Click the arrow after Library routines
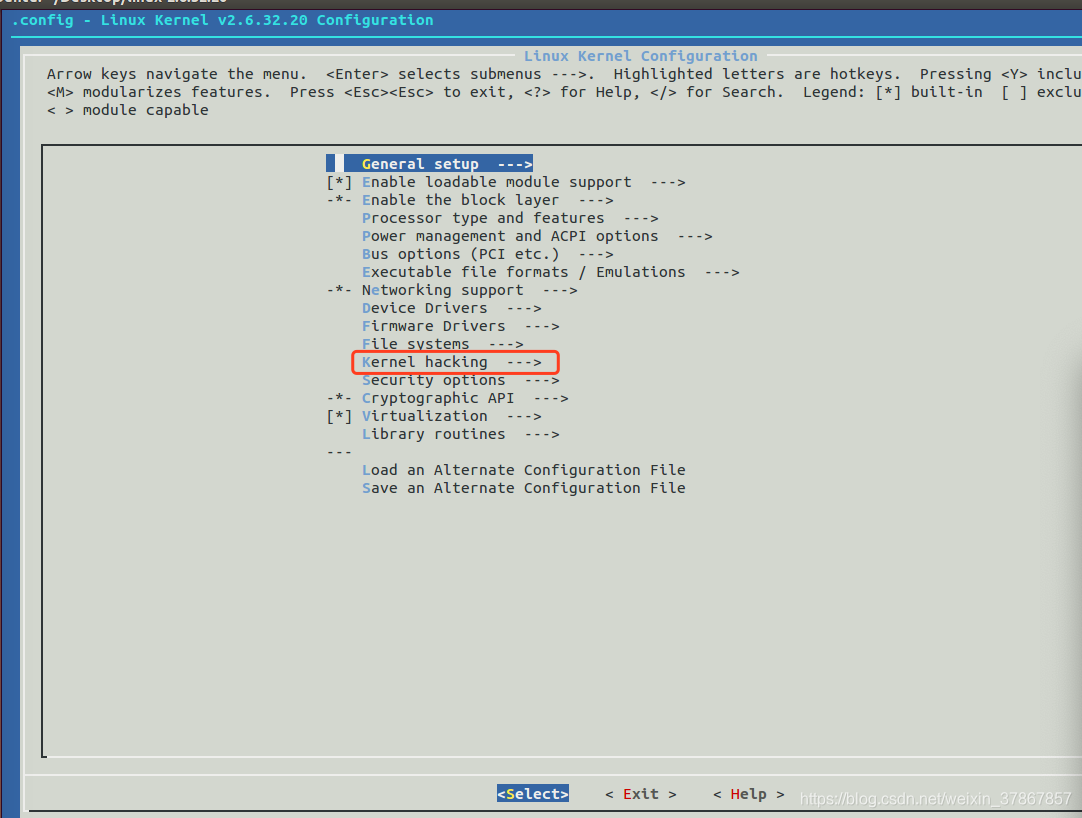Viewport: 1082px width, 818px height. [542, 434]
